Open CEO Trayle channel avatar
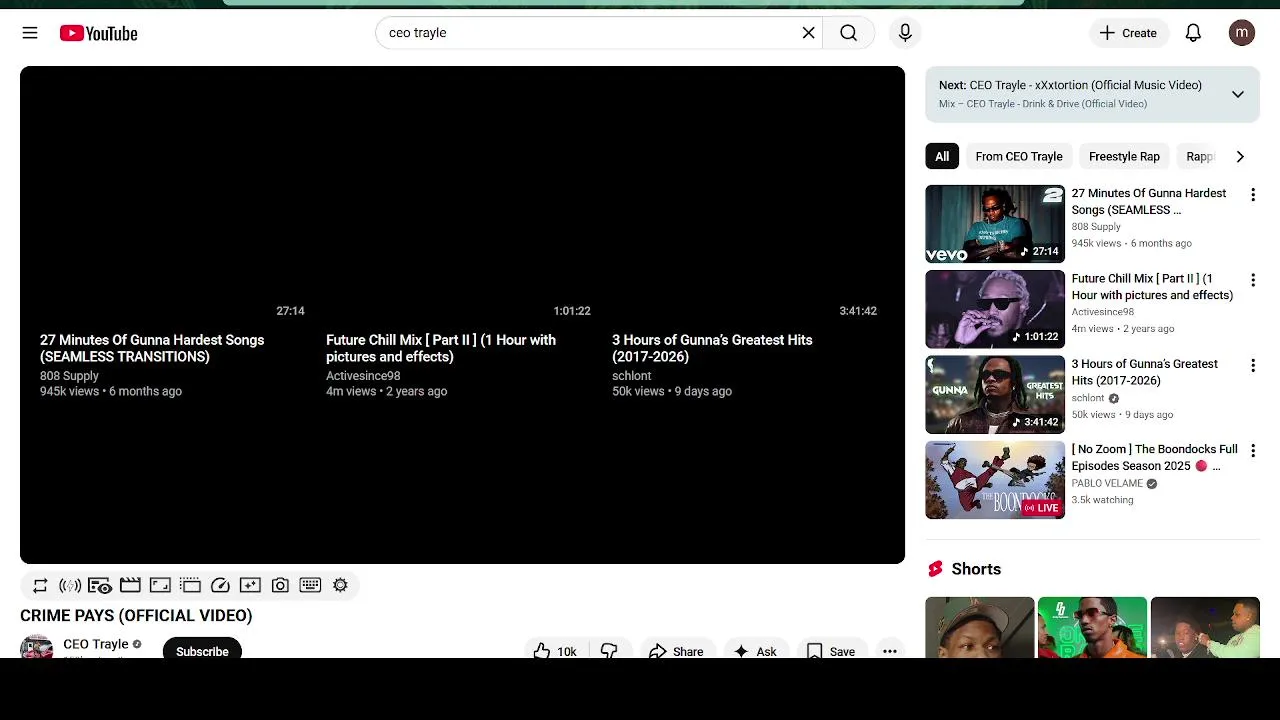This screenshot has height=720, width=1280. (36, 647)
